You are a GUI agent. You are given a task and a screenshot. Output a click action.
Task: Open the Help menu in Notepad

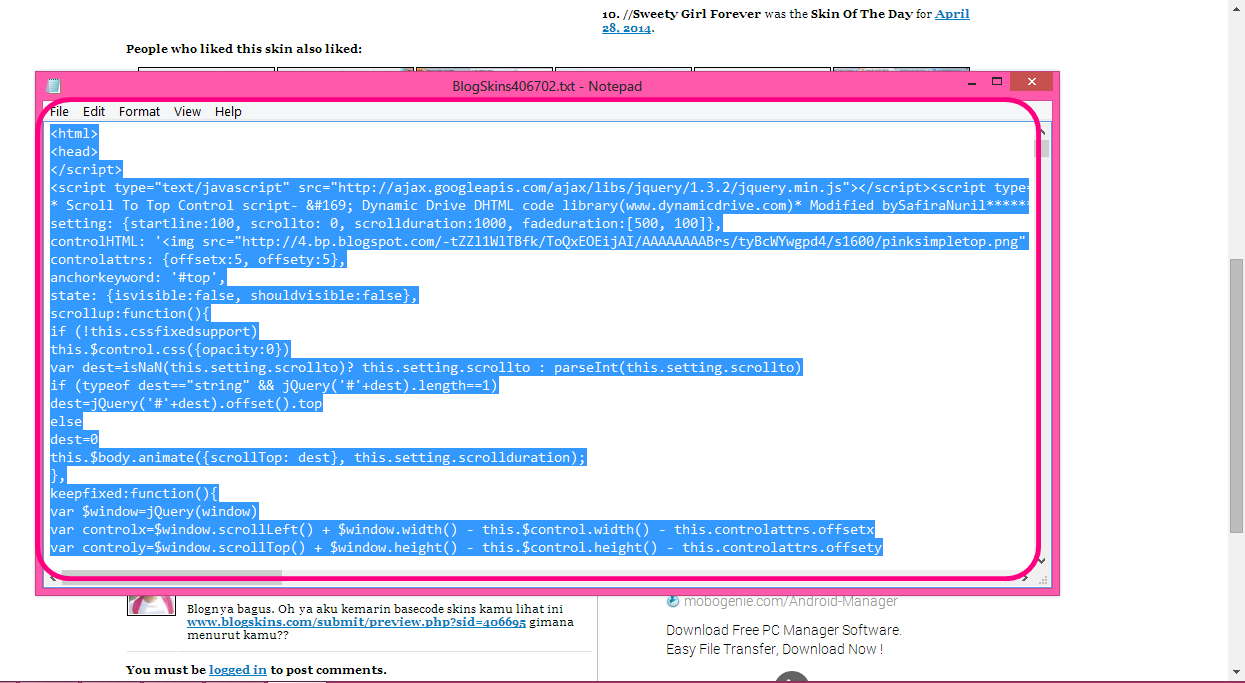coord(228,111)
